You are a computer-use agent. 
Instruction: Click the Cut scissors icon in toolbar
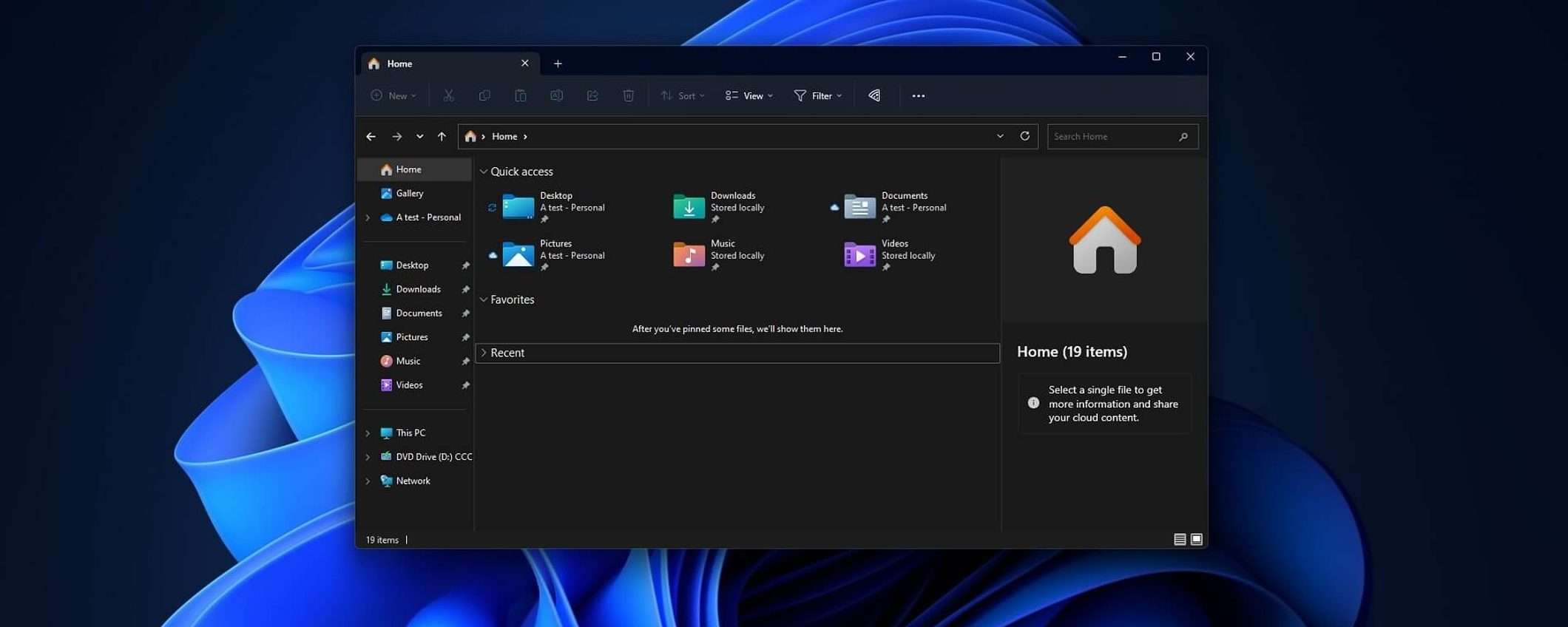pyautogui.click(x=448, y=95)
